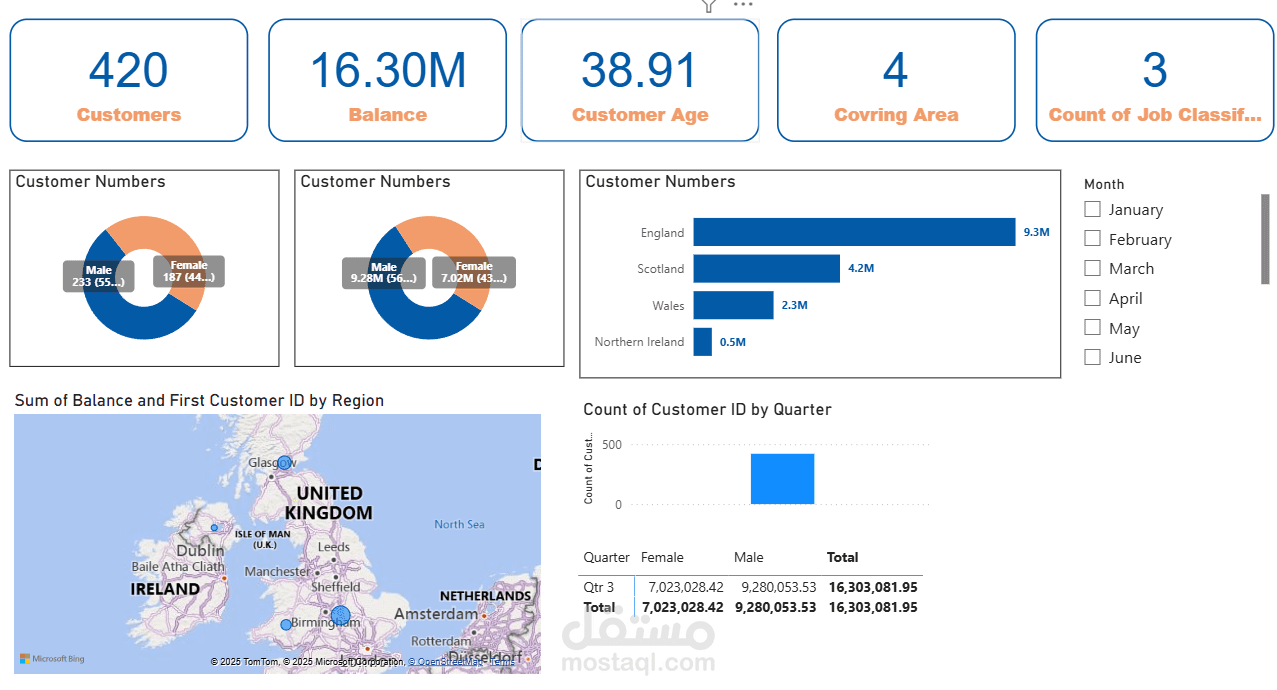The height and width of the screenshot is (690, 1277).
Task: Tick the March month checkbox
Action: (x=1093, y=268)
